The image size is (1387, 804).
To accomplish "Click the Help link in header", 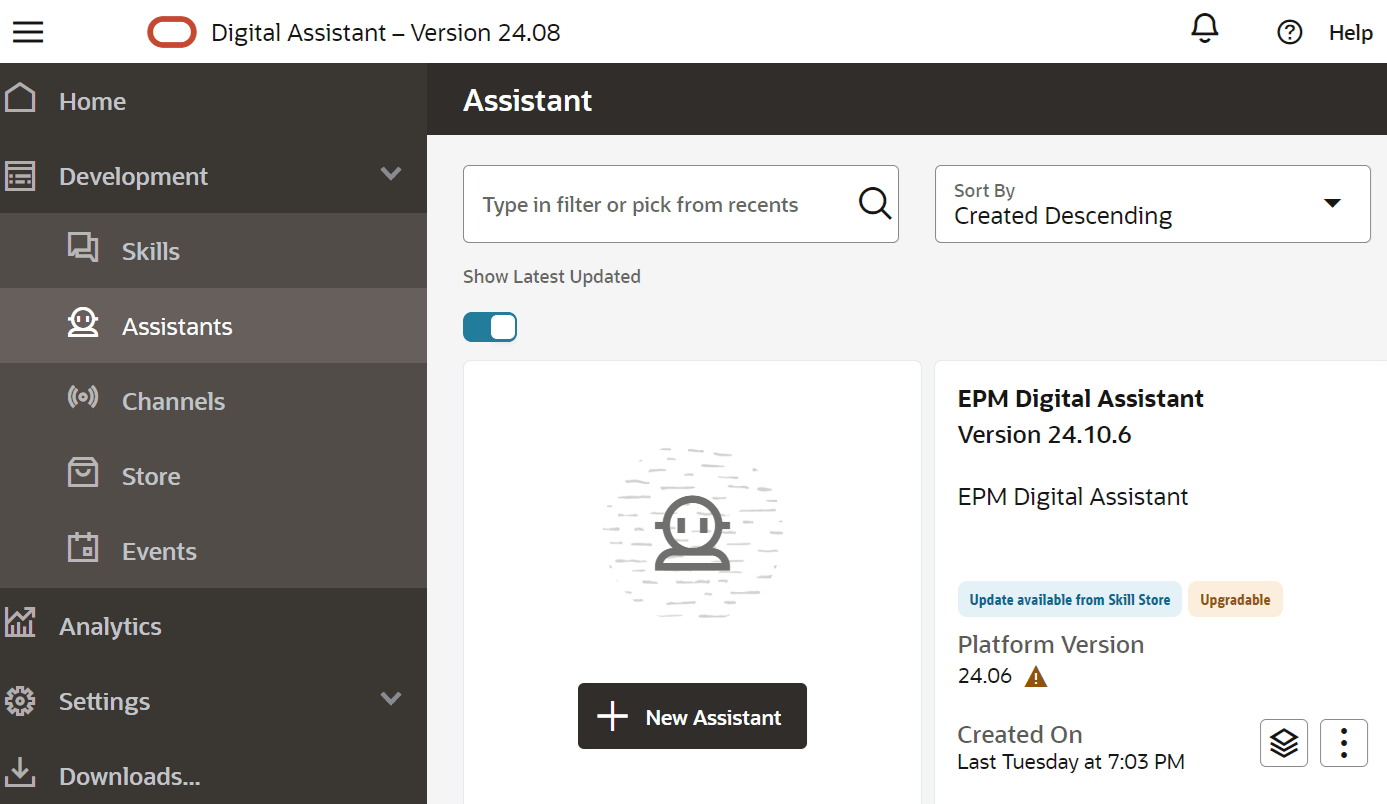I will pyautogui.click(x=1350, y=33).
